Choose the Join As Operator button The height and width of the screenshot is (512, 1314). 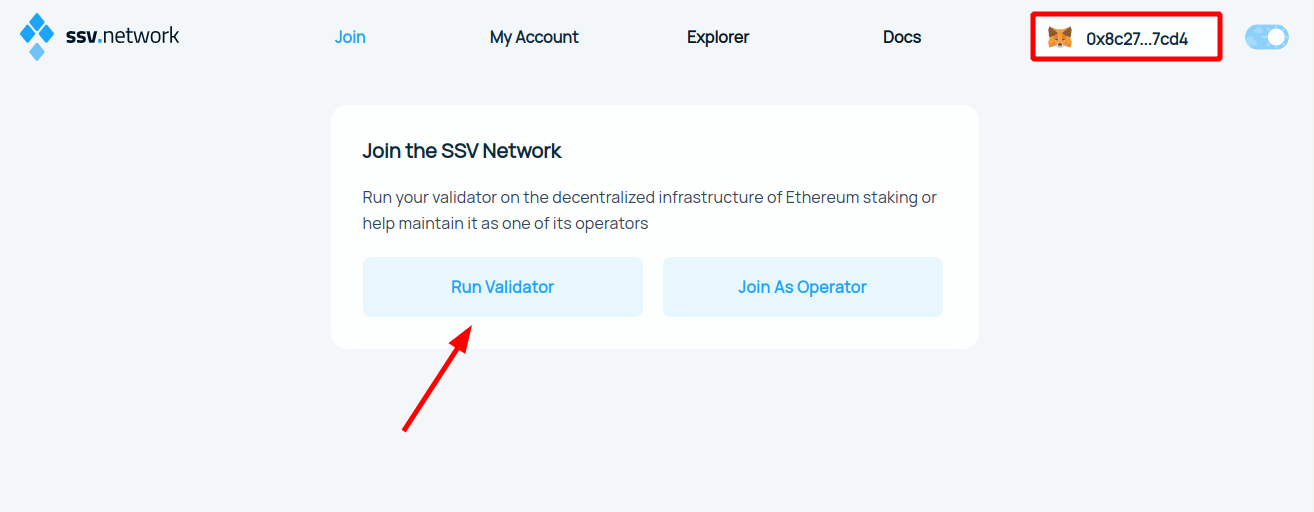[803, 287]
